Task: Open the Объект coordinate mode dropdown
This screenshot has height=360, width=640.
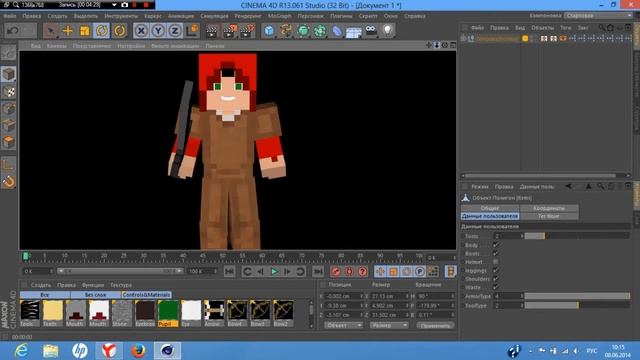Action: 344,325
